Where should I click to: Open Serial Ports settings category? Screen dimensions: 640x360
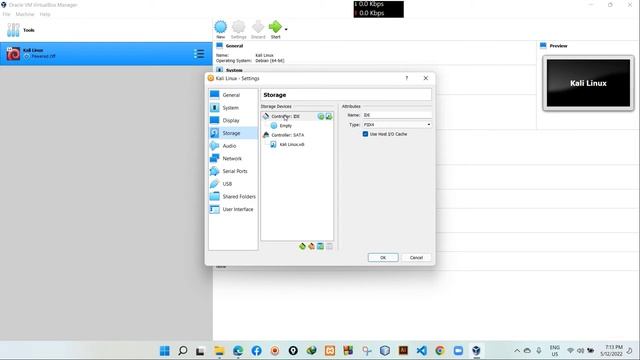pos(233,171)
